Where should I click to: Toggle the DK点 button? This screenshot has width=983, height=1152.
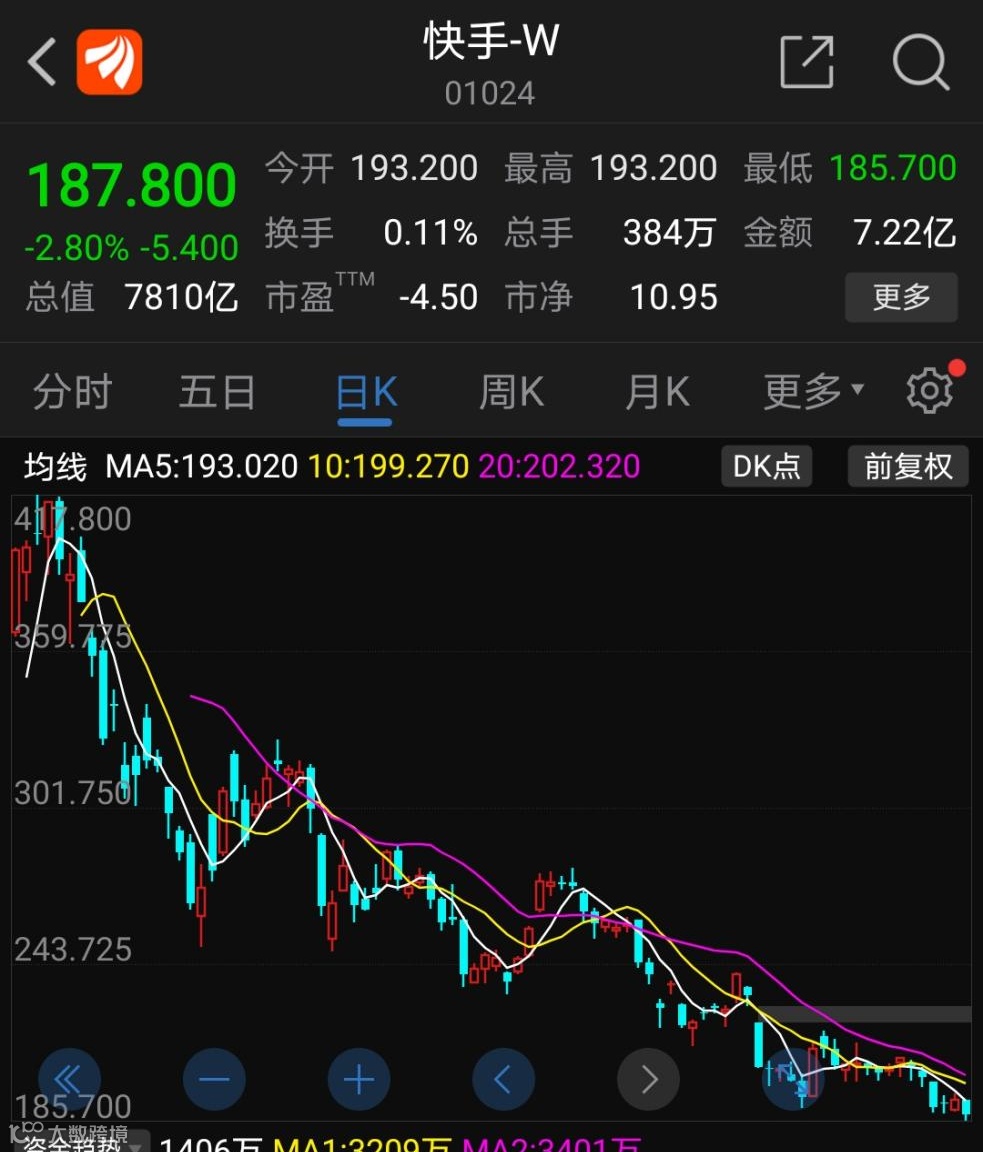pos(766,467)
